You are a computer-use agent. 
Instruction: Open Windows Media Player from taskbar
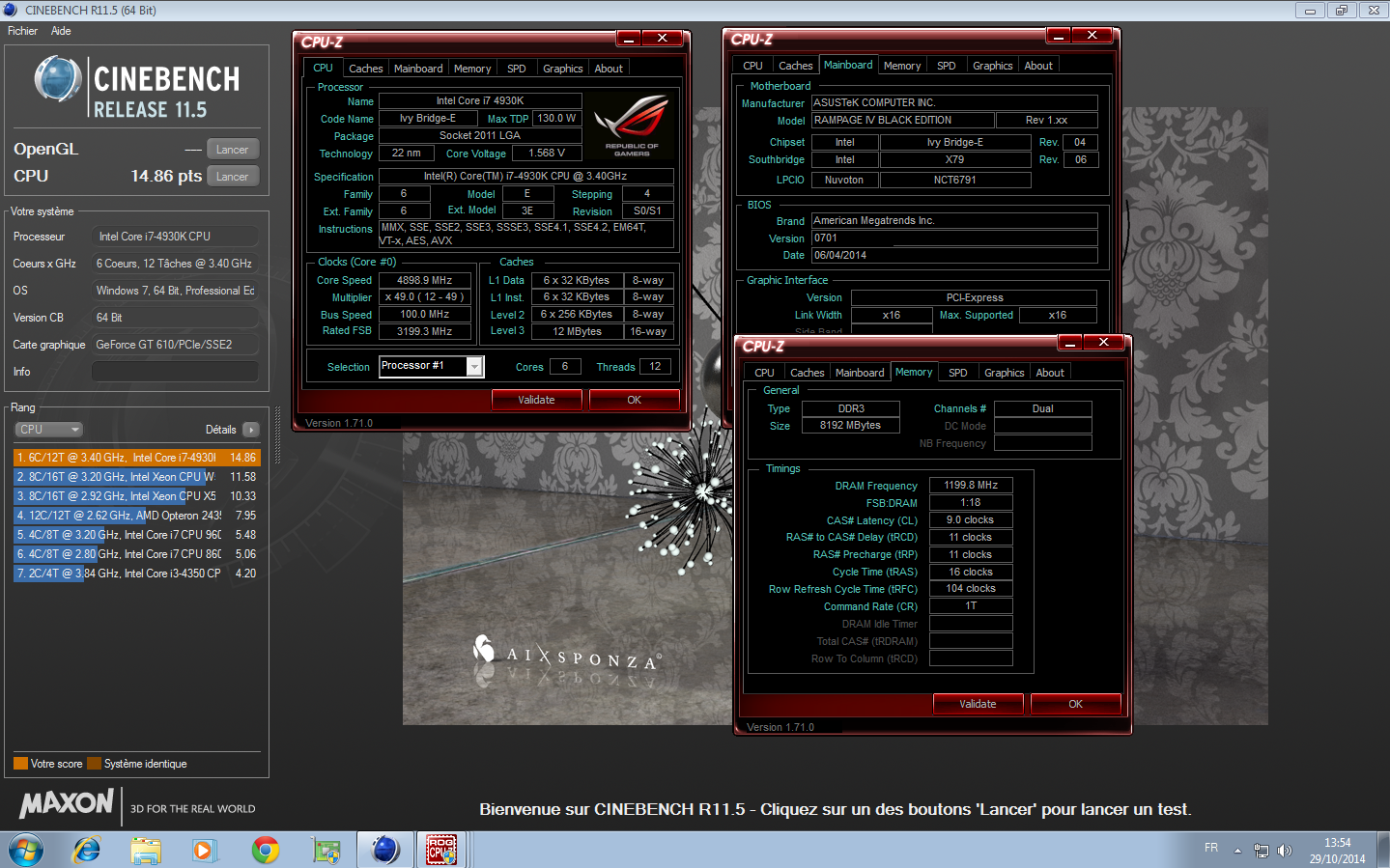tap(204, 850)
